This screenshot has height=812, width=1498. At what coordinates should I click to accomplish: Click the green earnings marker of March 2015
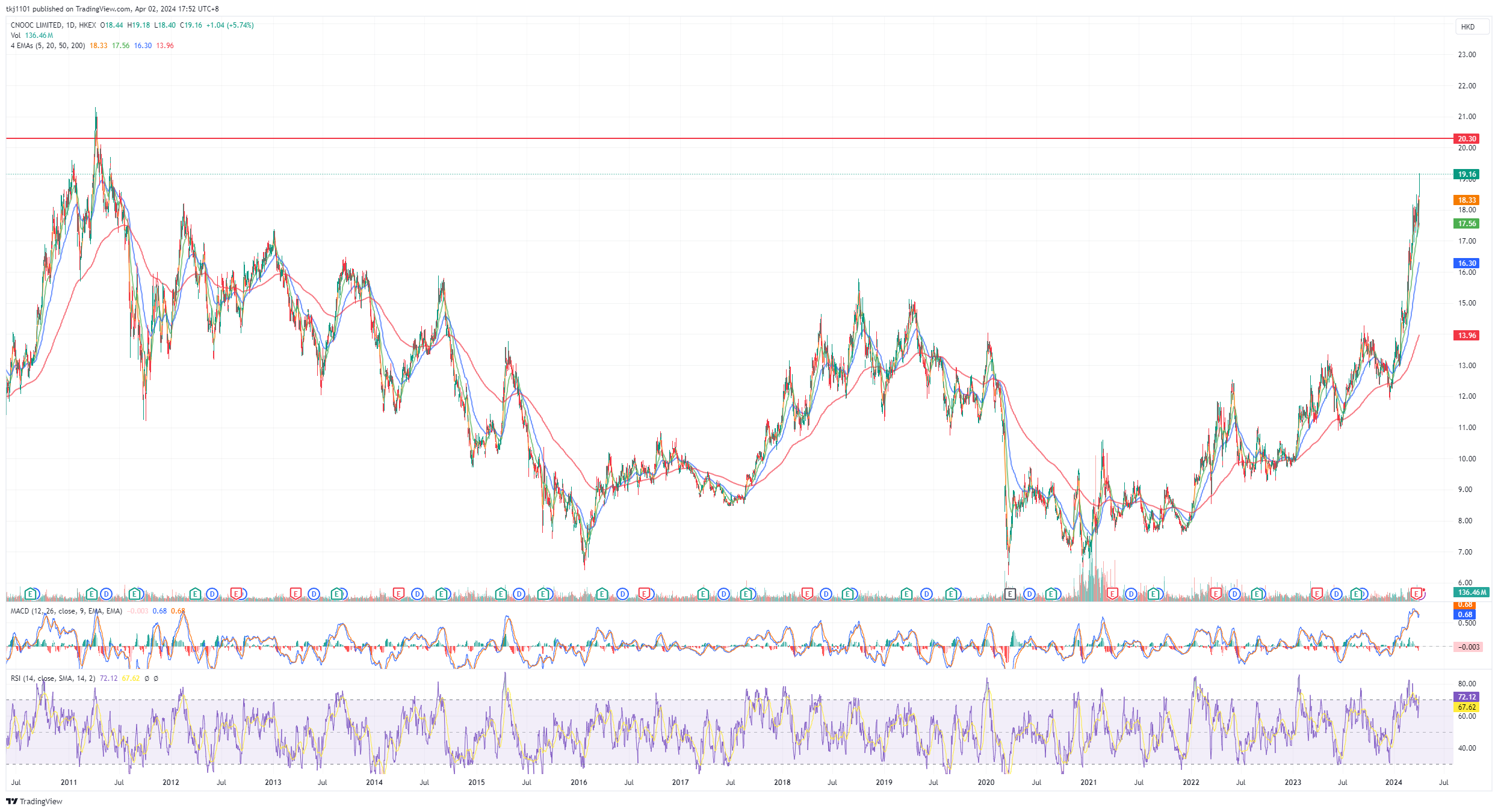(x=501, y=594)
